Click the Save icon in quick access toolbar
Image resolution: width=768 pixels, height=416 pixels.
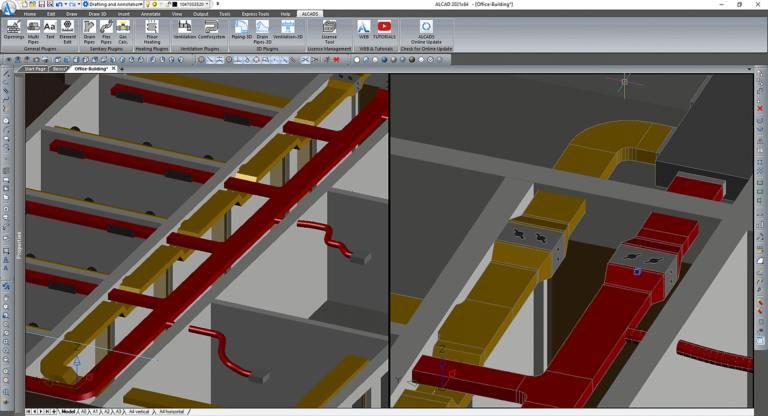pyautogui.click(x=42, y=4)
